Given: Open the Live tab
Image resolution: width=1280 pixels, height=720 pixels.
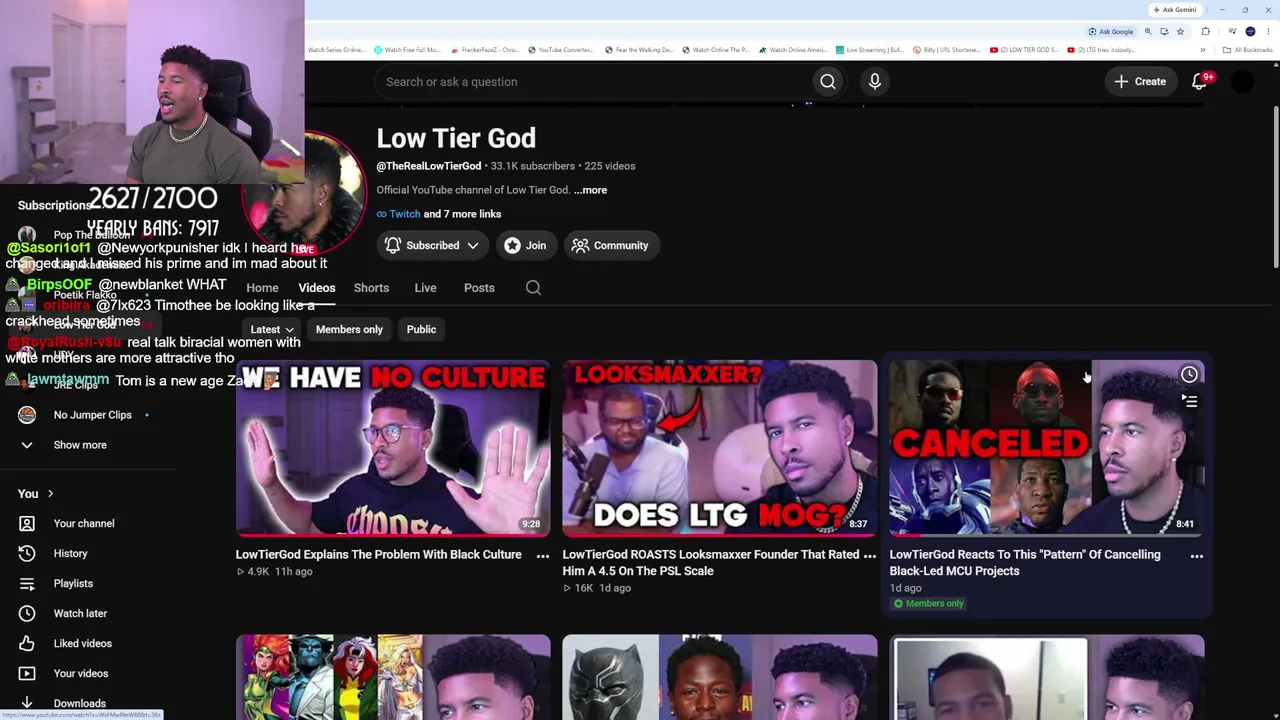Looking at the screenshot, I should tap(425, 288).
